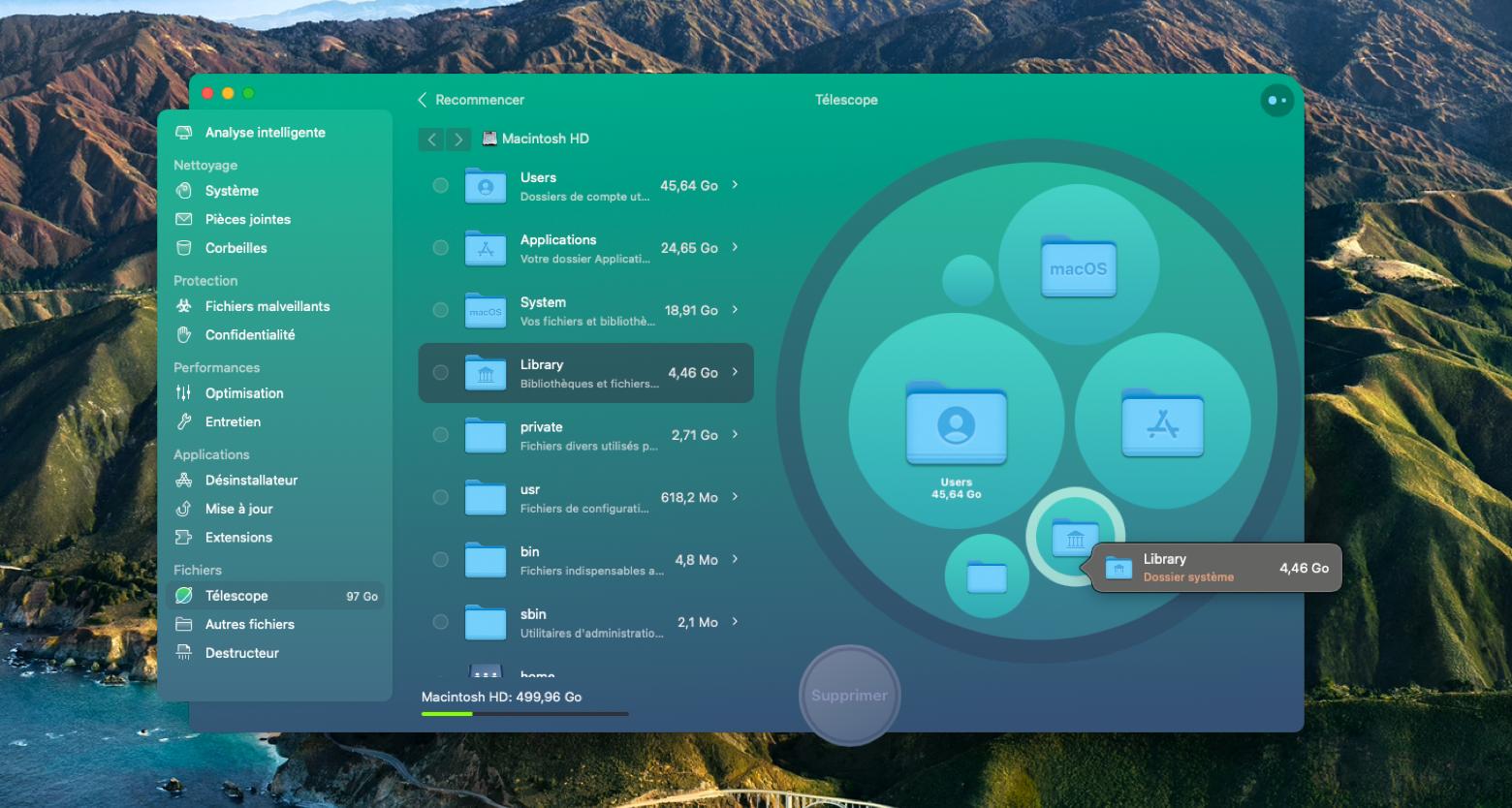Click the Library folder icon in list
Viewport: 1512px width, 808px height.
click(486, 373)
